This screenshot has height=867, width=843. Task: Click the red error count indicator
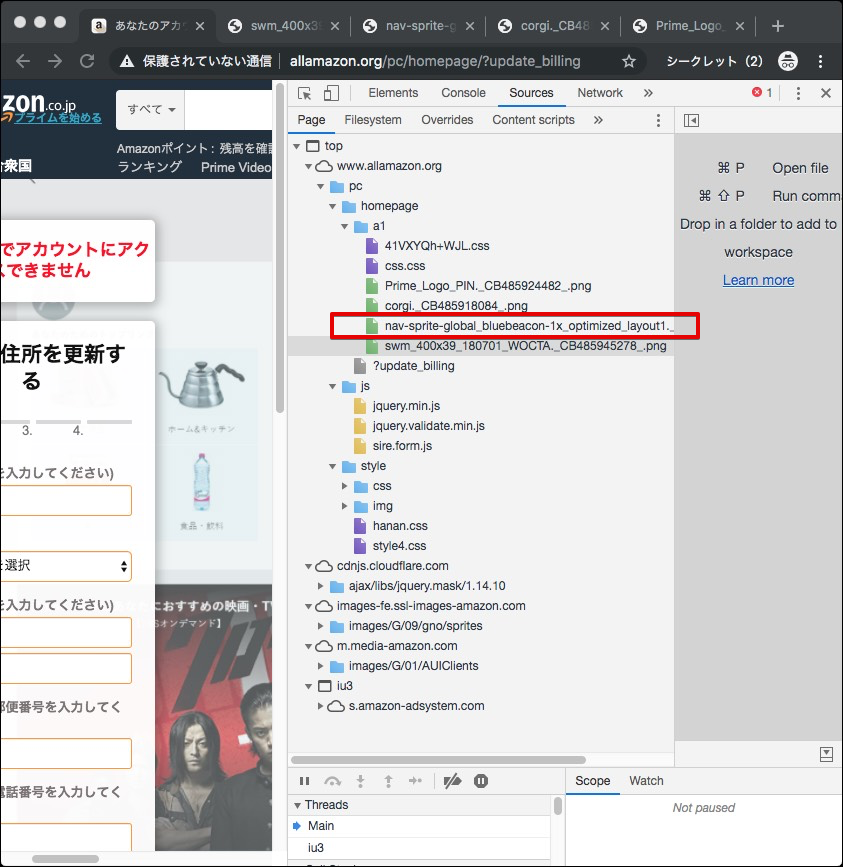point(762,93)
